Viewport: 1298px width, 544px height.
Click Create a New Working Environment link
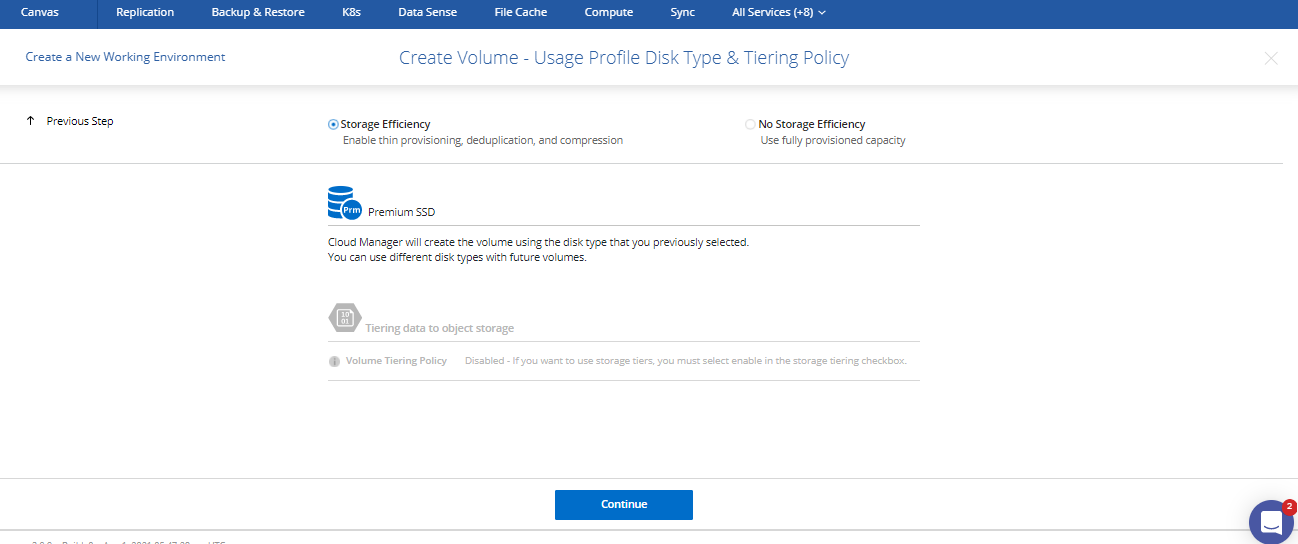click(x=125, y=57)
